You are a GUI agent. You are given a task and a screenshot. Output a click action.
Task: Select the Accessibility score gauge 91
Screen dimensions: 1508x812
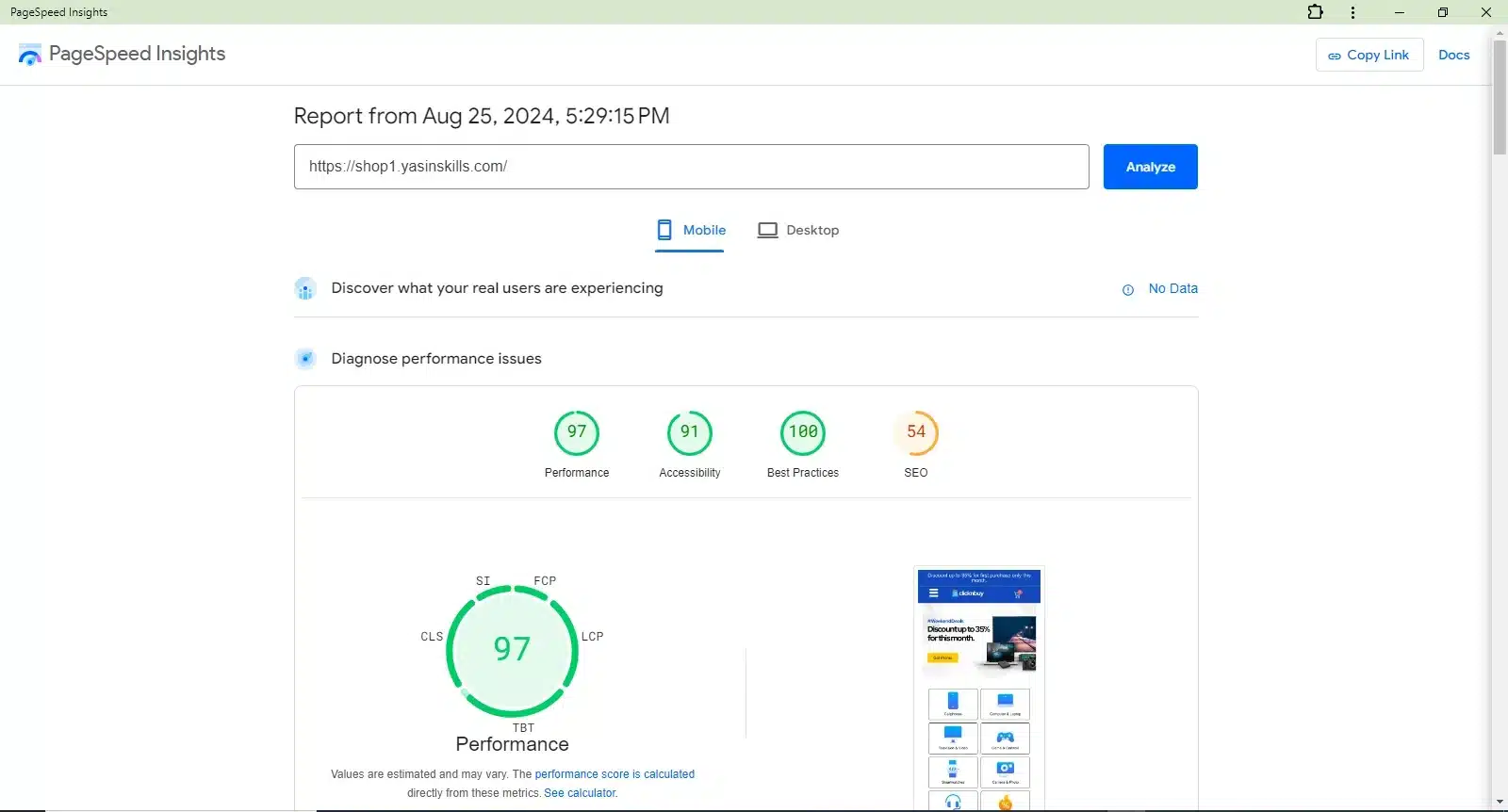(690, 432)
